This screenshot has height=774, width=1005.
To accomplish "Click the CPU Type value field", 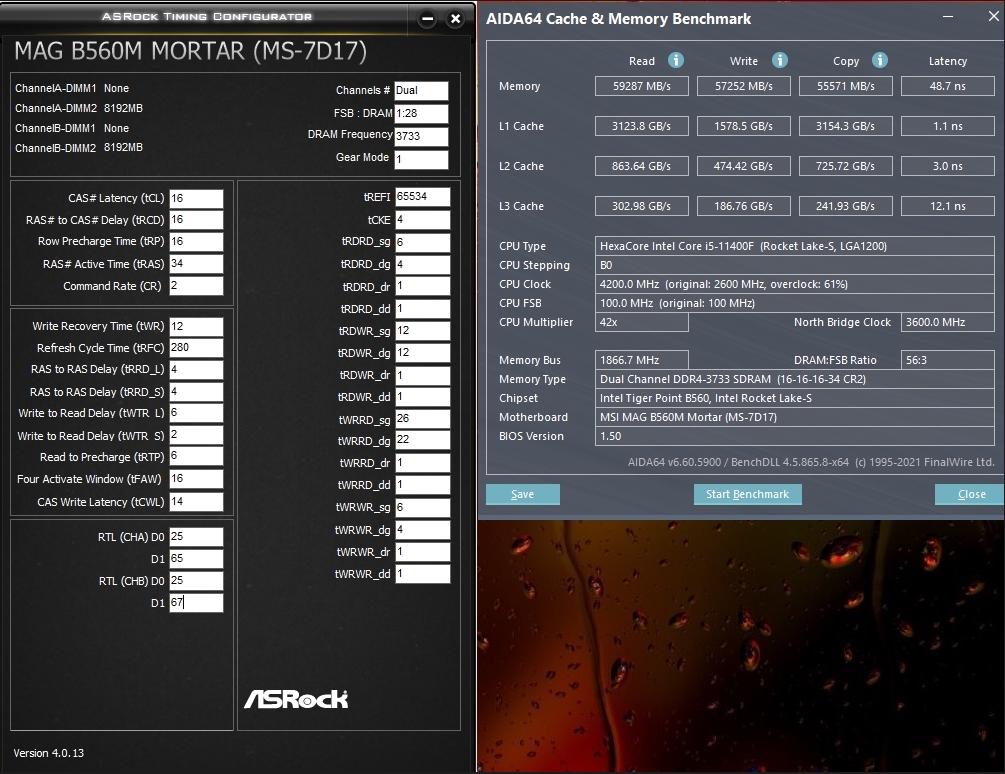I will pos(795,246).
